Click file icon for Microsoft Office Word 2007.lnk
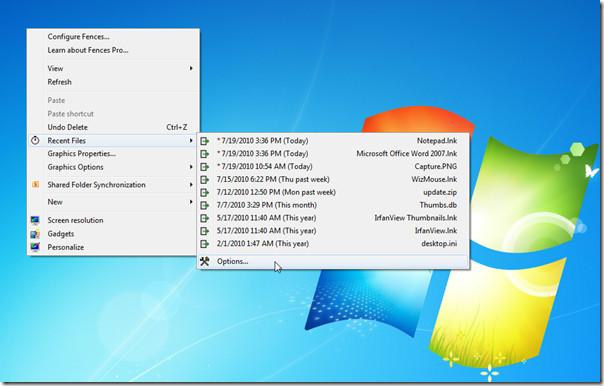 (205, 154)
